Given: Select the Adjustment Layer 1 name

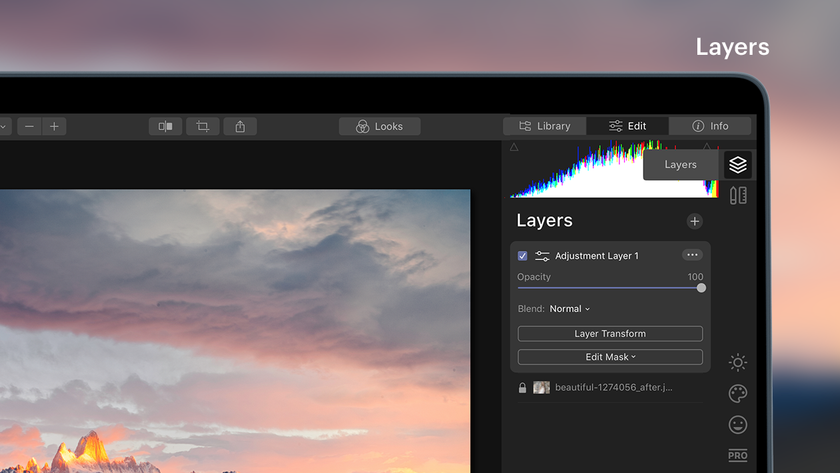Looking at the screenshot, I should pyautogui.click(x=597, y=256).
